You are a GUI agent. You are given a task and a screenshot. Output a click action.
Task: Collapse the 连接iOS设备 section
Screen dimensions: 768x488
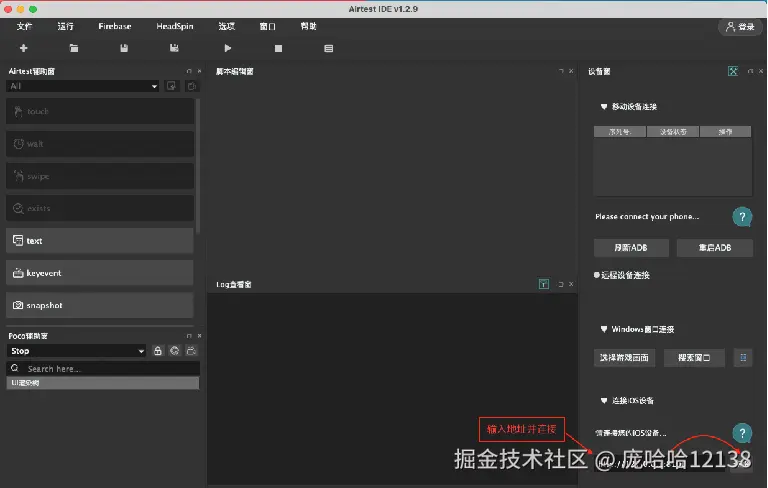tap(604, 400)
